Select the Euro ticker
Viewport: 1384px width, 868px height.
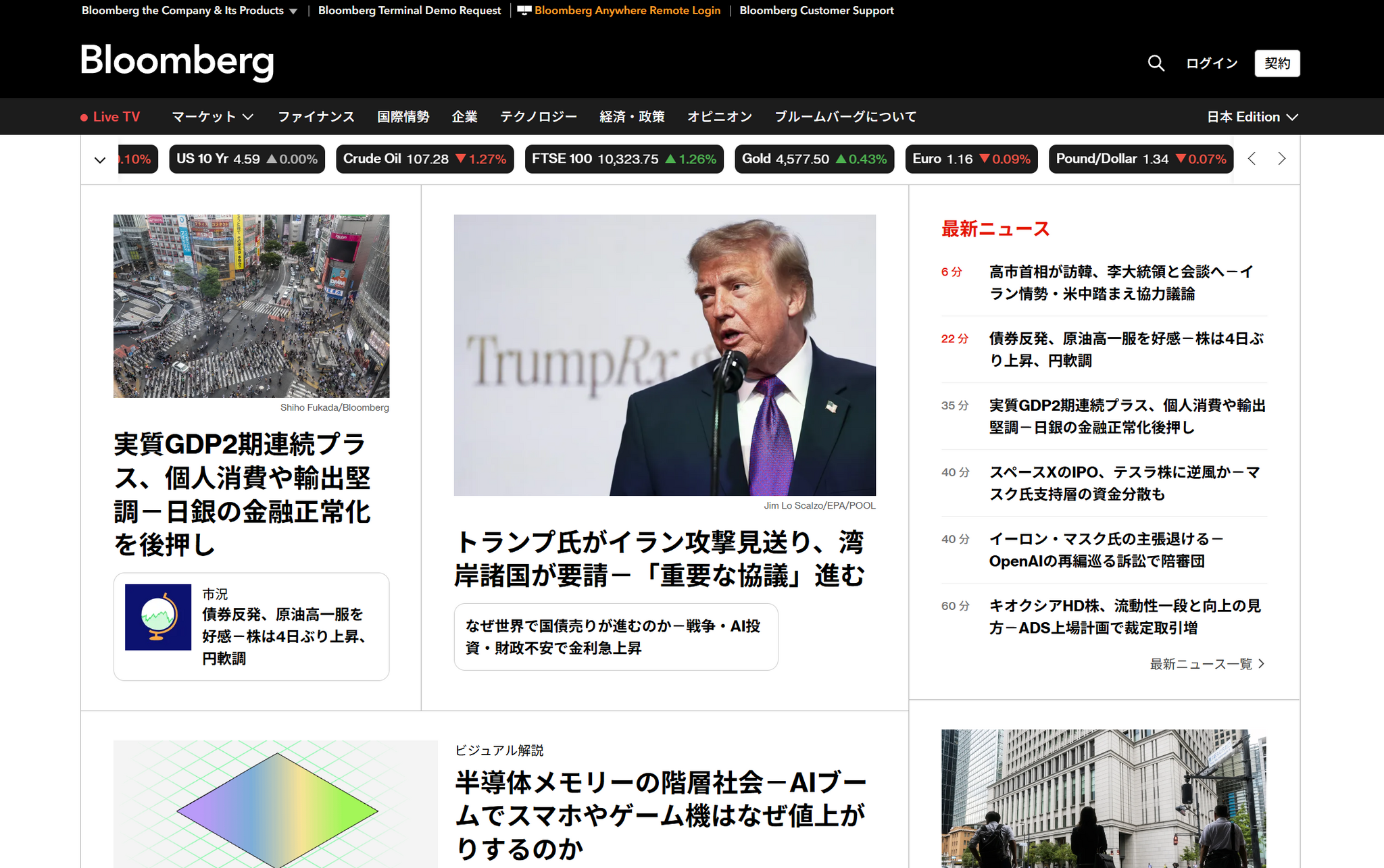click(x=971, y=159)
